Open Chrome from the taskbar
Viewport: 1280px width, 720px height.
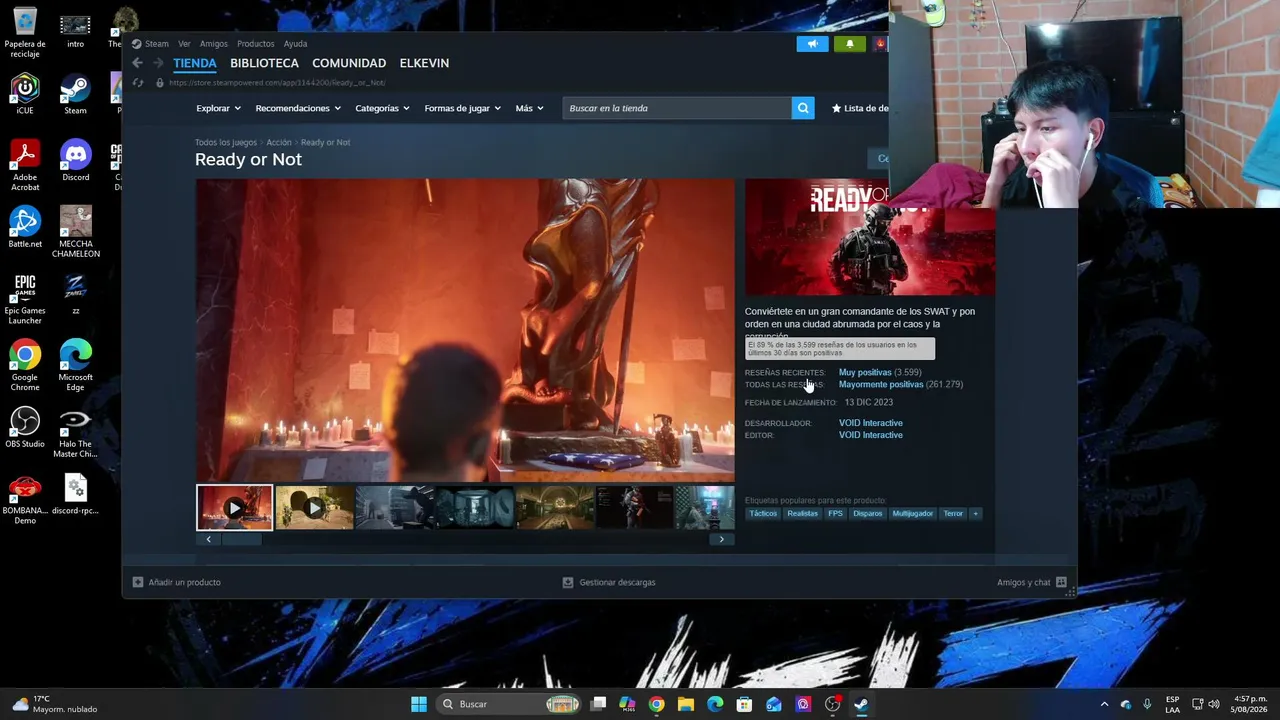point(656,704)
